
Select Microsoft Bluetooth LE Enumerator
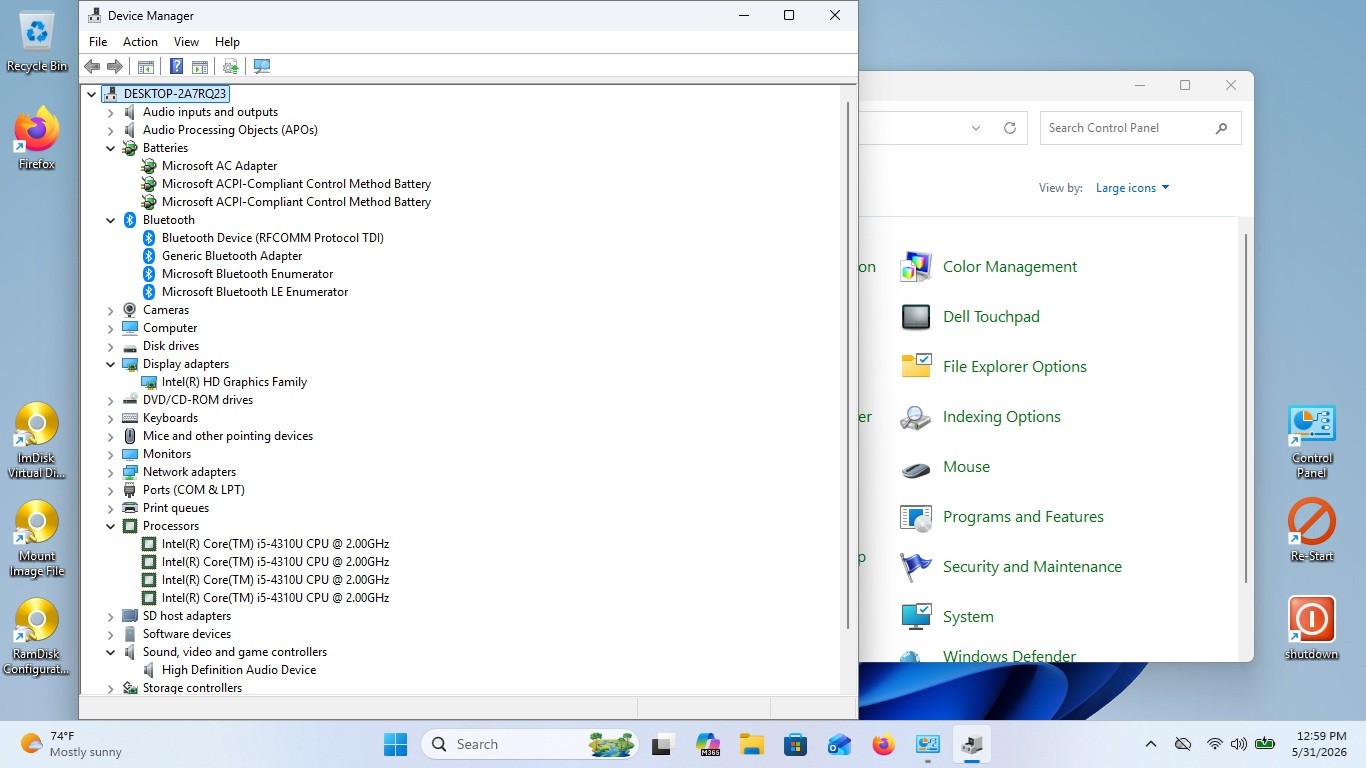point(255,292)
